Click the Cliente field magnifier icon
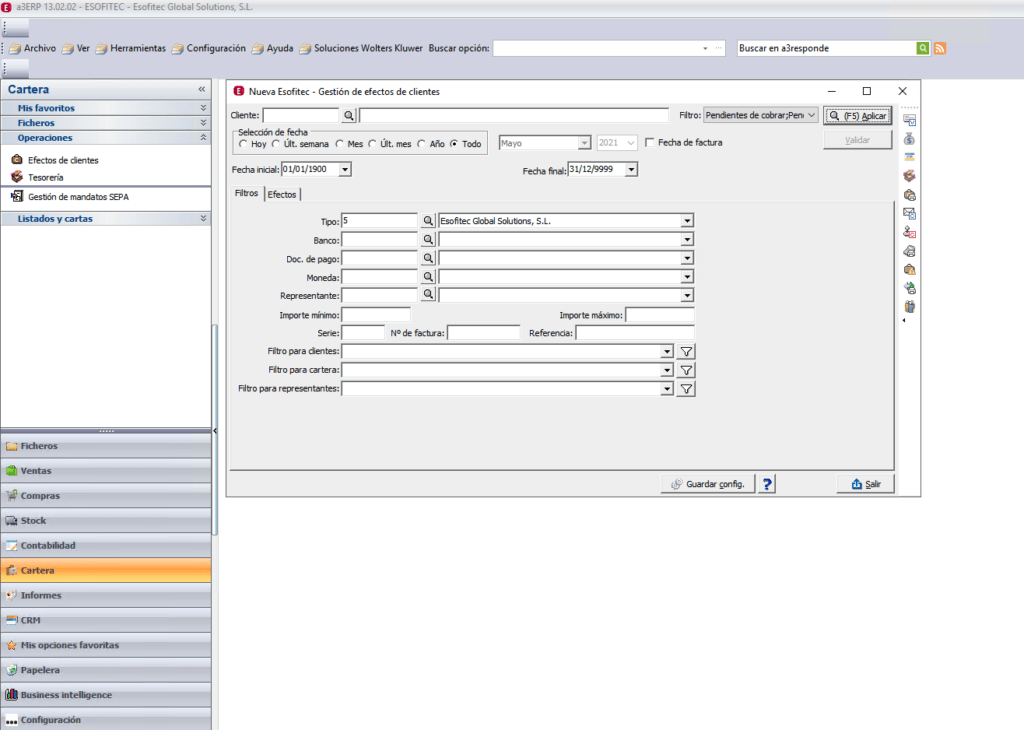This screenshot has width=1024, height=730. pos(349,116)
